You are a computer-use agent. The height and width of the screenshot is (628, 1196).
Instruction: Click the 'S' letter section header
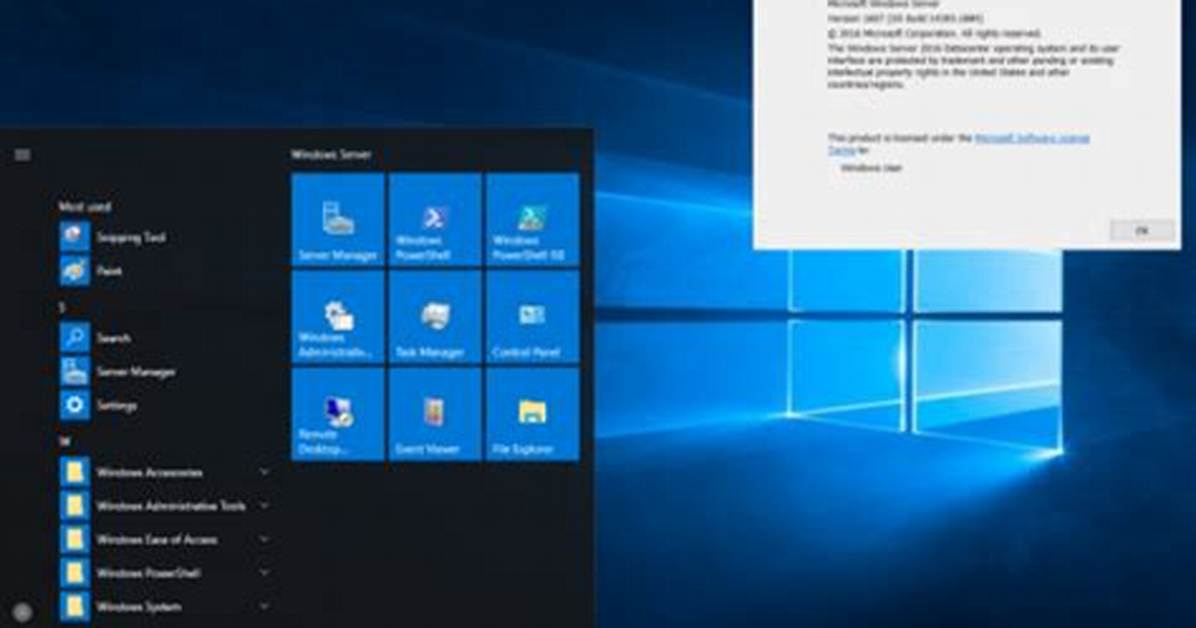(x=63, y=307)
